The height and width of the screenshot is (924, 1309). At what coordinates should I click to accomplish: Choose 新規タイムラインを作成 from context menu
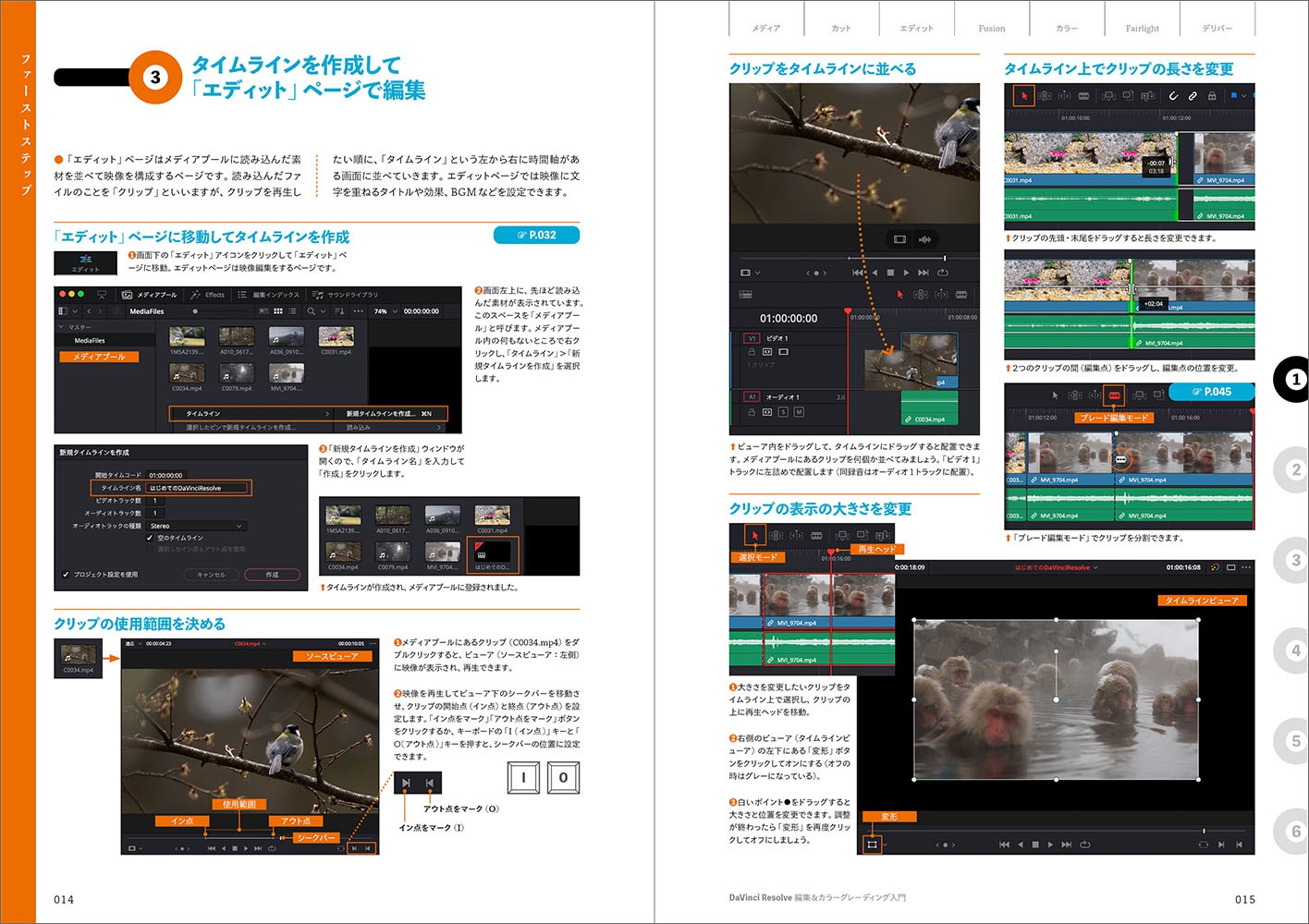(388, 414)
